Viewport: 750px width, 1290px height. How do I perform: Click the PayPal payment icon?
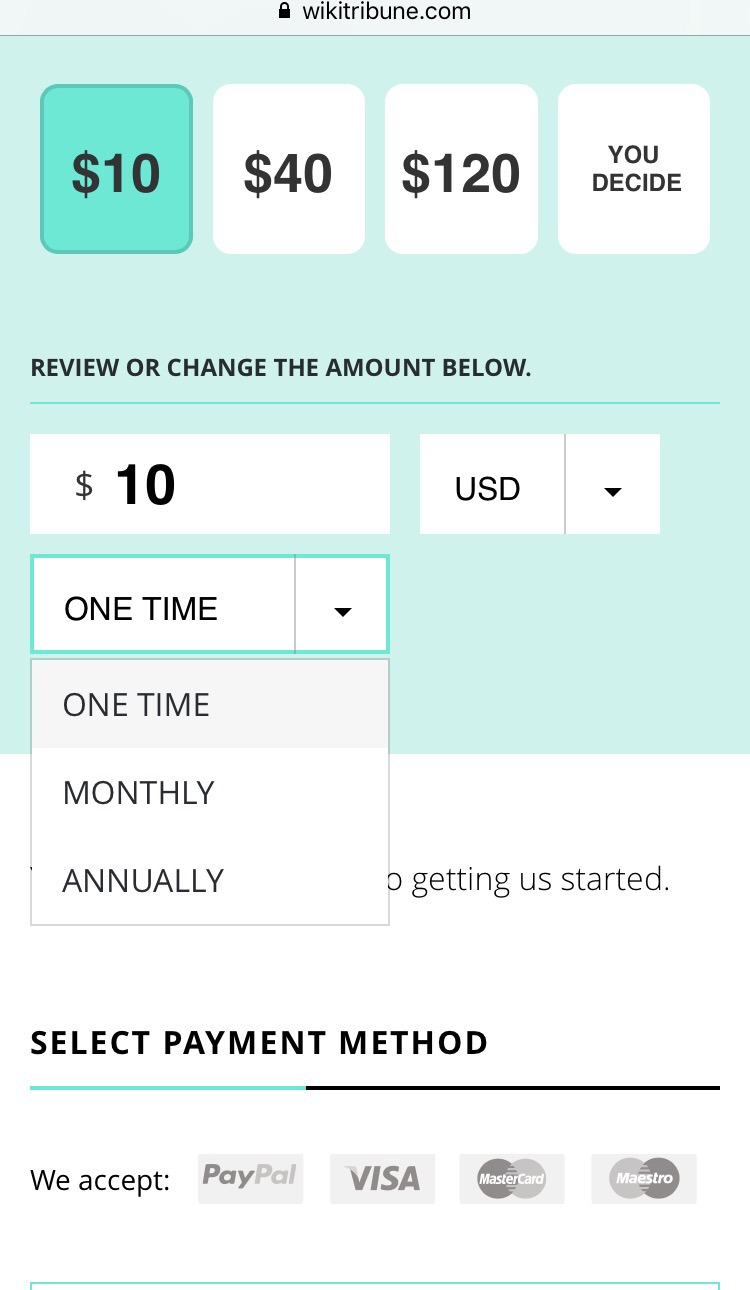click(250, 1178)
